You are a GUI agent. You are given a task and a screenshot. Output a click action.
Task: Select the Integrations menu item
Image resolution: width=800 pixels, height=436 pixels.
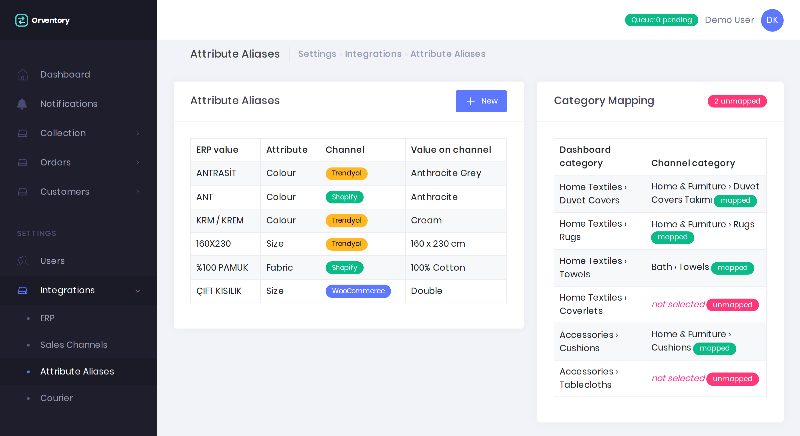click(67, 290)
